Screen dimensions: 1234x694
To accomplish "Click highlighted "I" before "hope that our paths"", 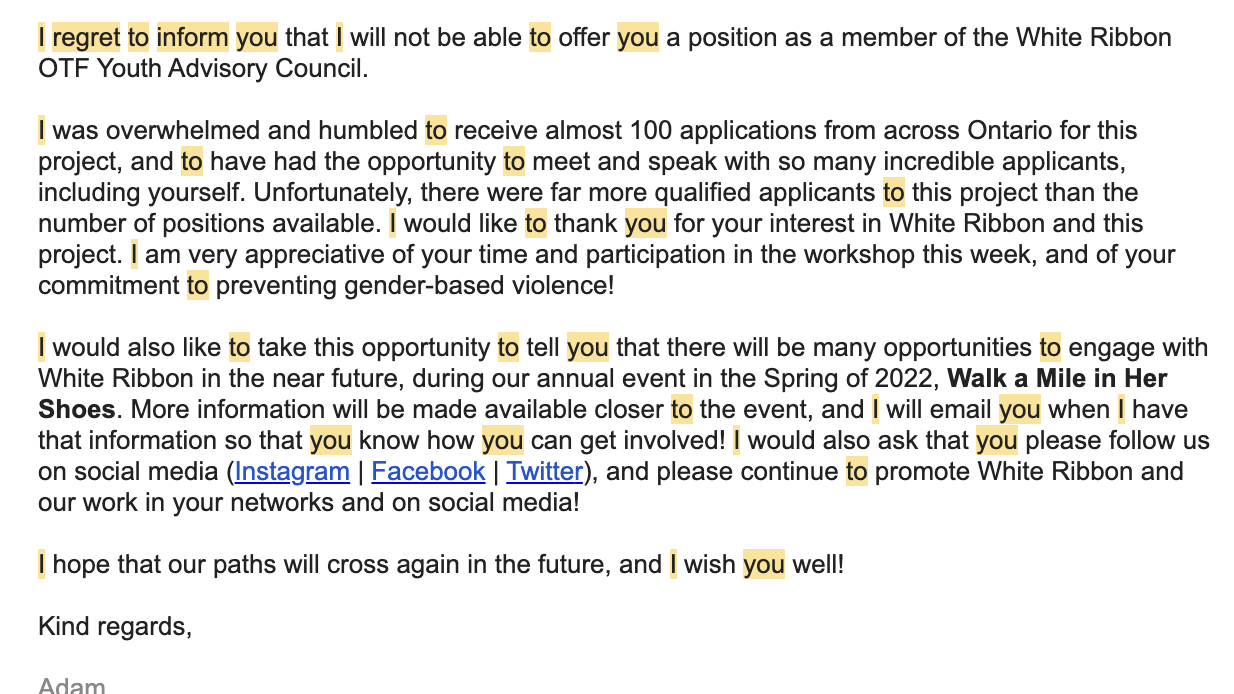I will click(42, 565).
